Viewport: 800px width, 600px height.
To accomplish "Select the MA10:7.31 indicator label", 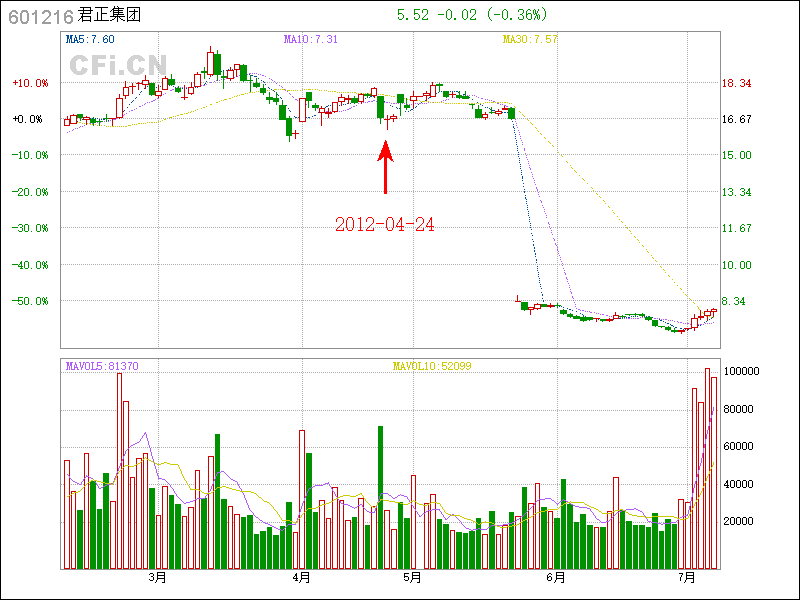I will pos(311,39).
